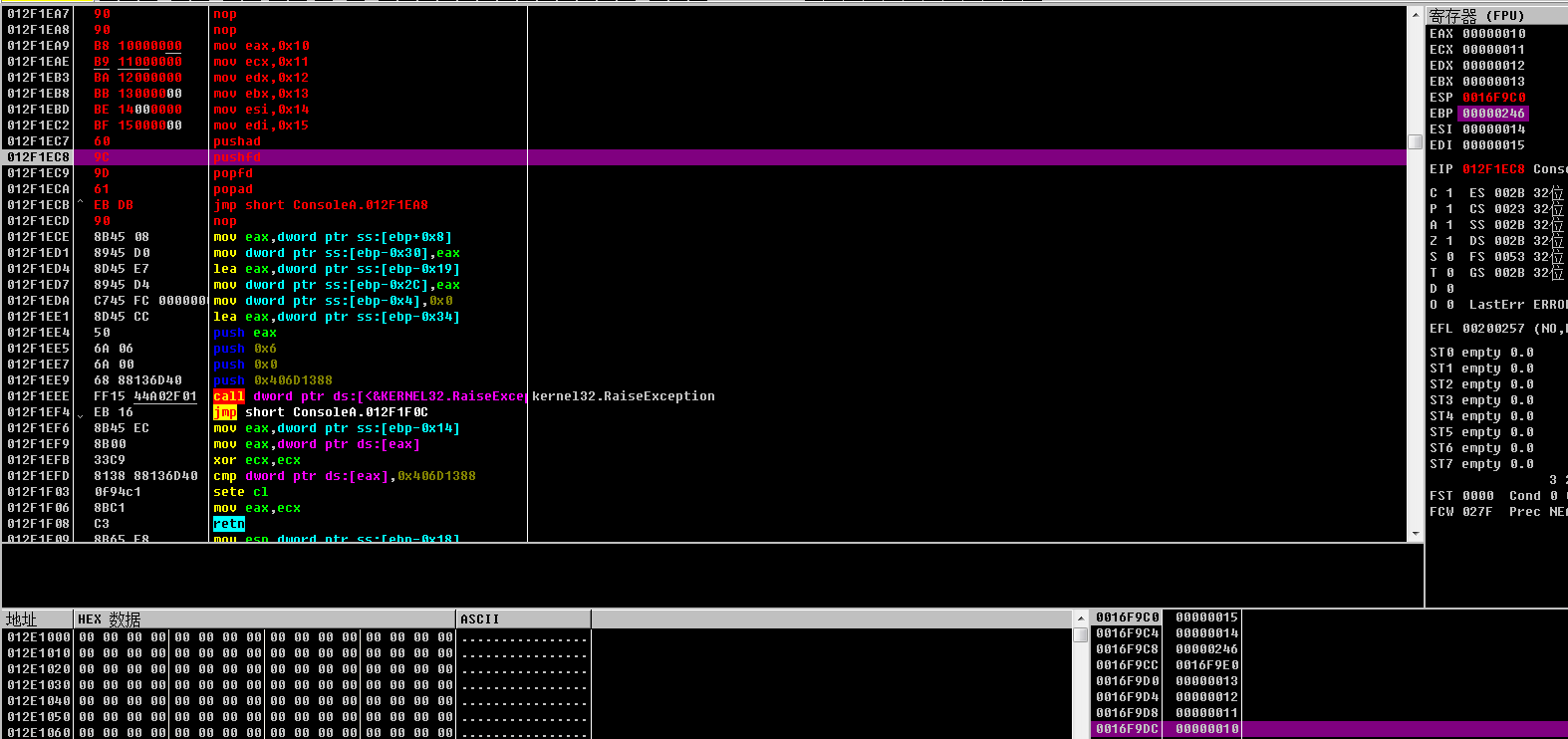The width and height of the screenshot is (1568, 739).
Task: Click the ASCII column header in dump
Action: (x=524, y=618)
